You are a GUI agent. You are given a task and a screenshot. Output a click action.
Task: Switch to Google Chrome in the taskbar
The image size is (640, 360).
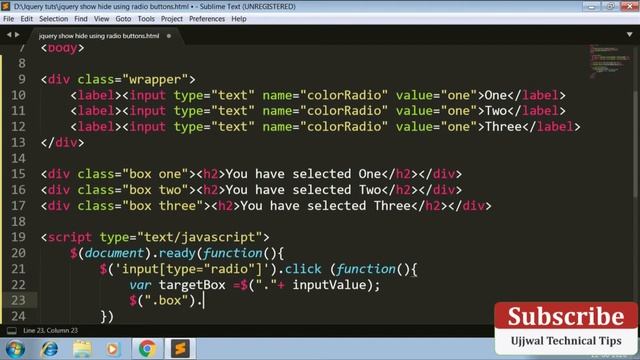[147, 349]
